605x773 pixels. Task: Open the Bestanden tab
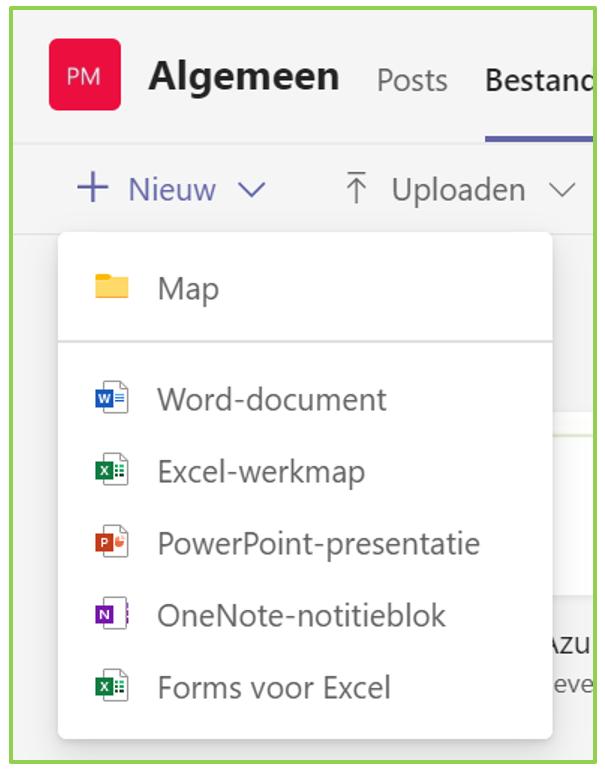click(x=539, y=80)
